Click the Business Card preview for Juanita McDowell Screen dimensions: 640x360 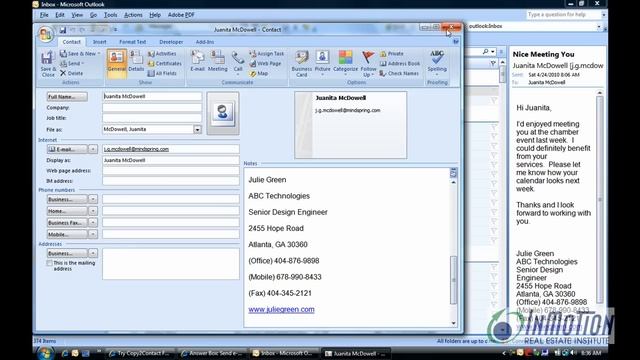(351, 125)
